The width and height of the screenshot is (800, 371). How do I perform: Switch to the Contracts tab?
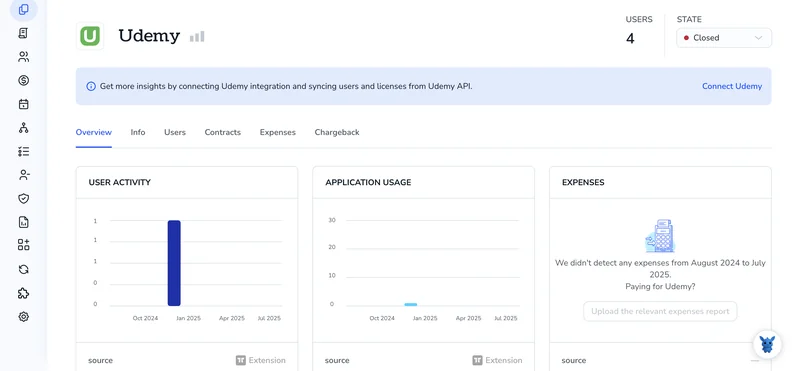coord(222,132)
